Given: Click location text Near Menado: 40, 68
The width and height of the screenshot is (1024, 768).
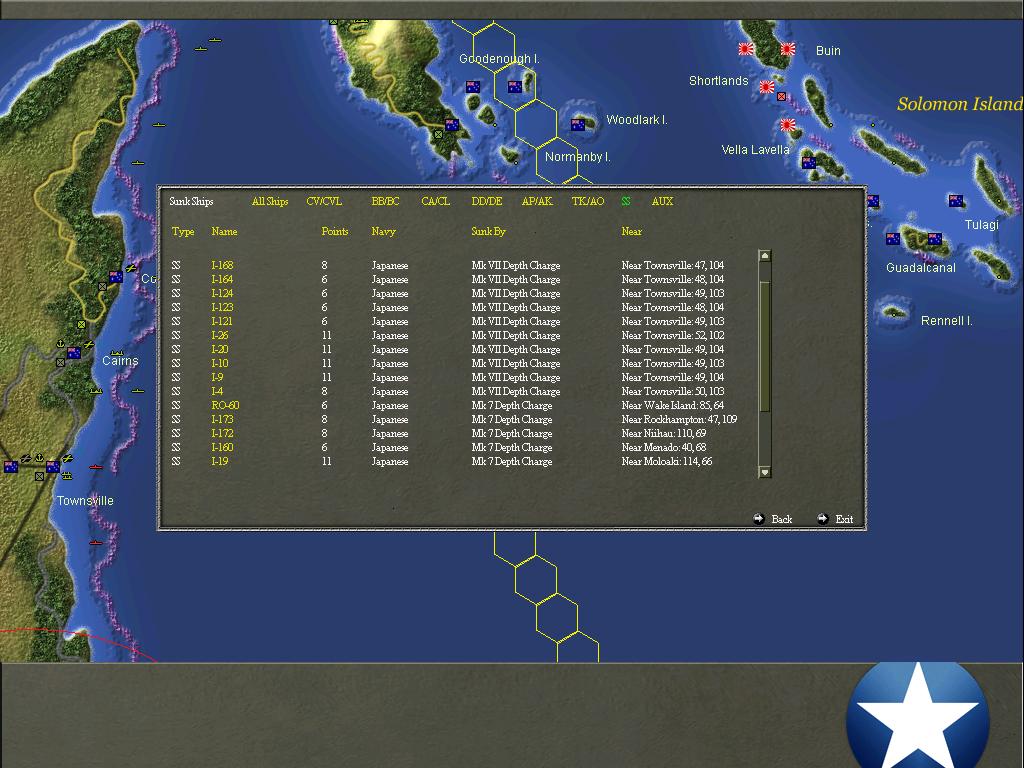Looking at the screenshot, I should click(x=664, y=447).
